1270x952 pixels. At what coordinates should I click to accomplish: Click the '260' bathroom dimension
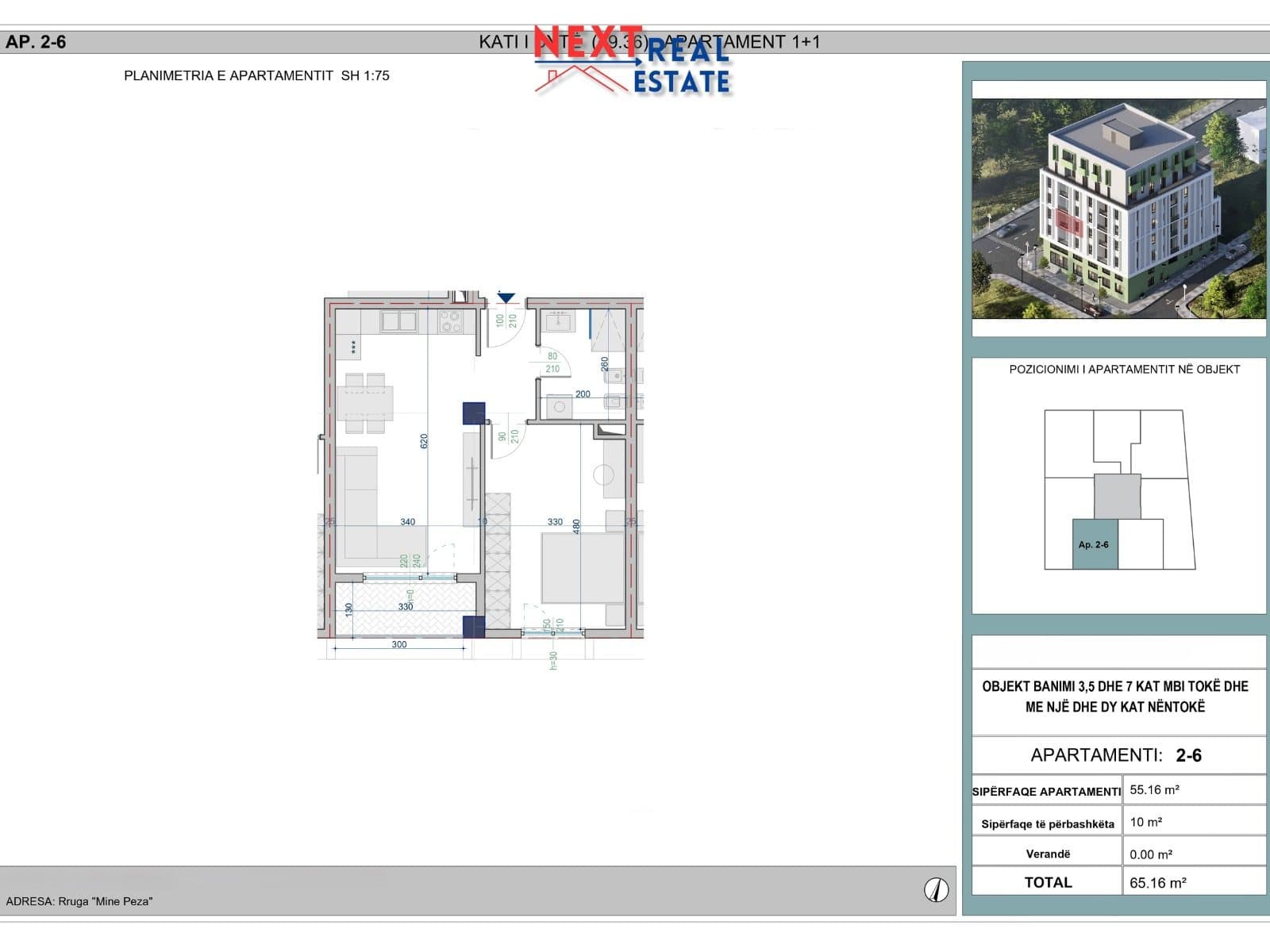click(604, 363)
